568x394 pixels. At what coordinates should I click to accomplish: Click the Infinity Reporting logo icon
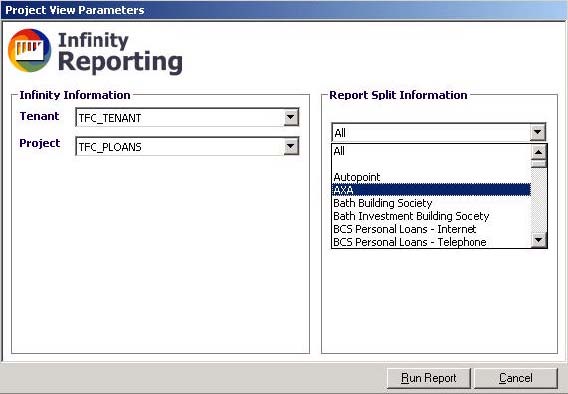click(29, 50)
